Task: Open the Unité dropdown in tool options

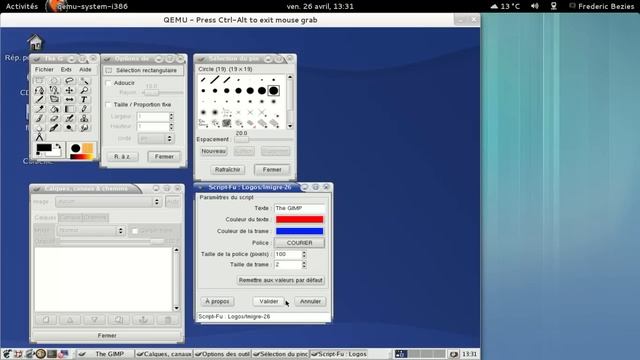Action: coord(156,139)
